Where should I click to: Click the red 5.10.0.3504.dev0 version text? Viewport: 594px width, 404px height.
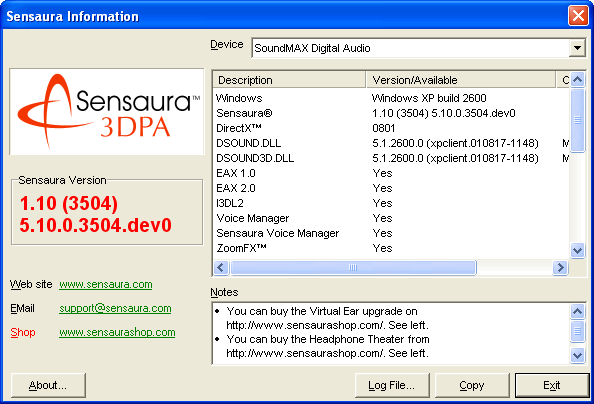[x=95, y=225]
